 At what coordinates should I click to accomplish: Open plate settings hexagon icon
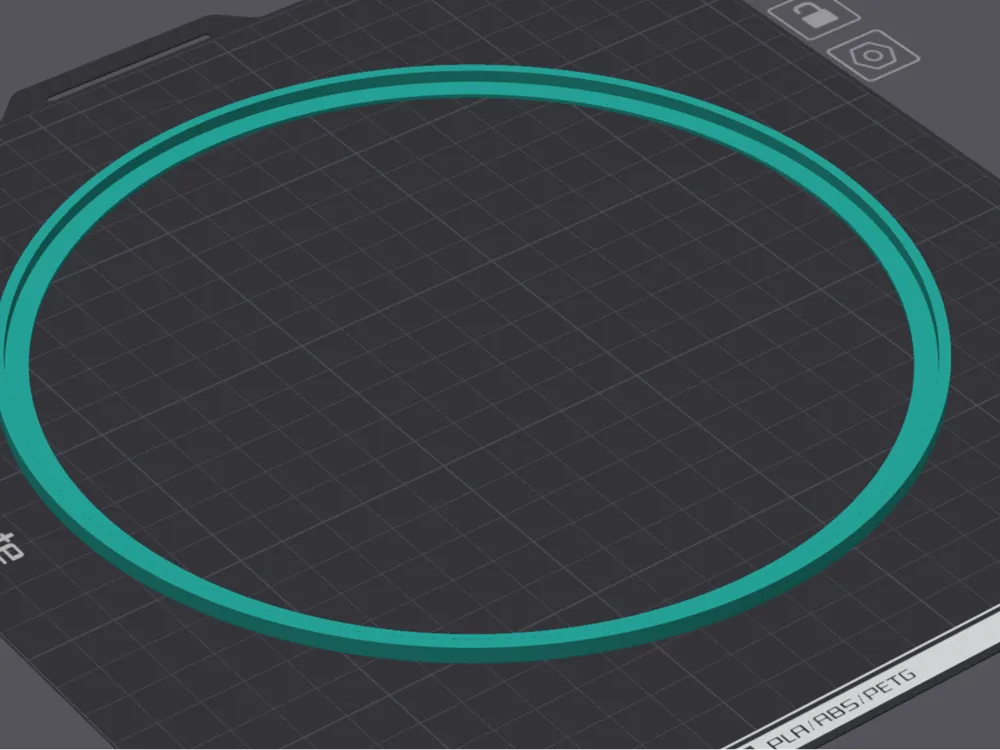(873, 55)
